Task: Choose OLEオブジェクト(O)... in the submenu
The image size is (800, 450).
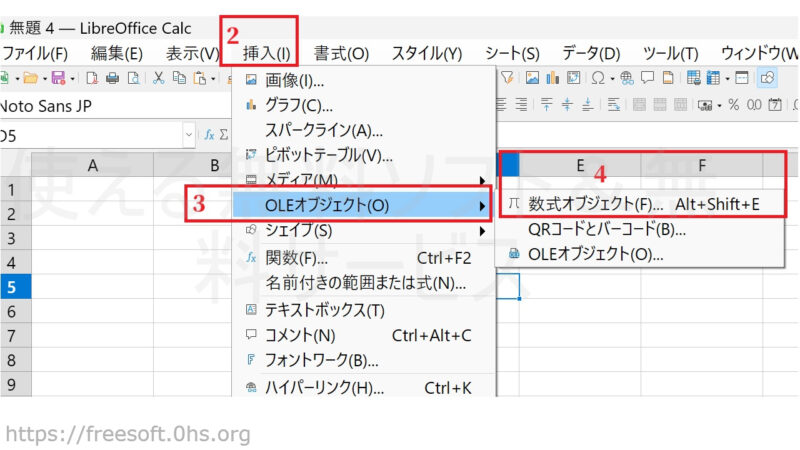Action: (x=641, y=254)
